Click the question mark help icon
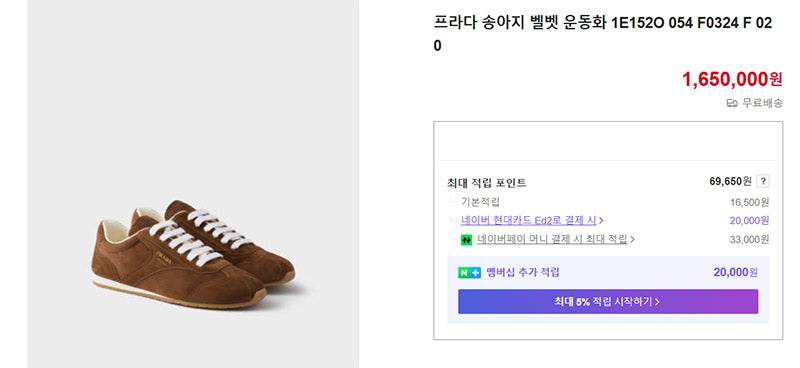This screenshot has width=800, height=368. 763,181
